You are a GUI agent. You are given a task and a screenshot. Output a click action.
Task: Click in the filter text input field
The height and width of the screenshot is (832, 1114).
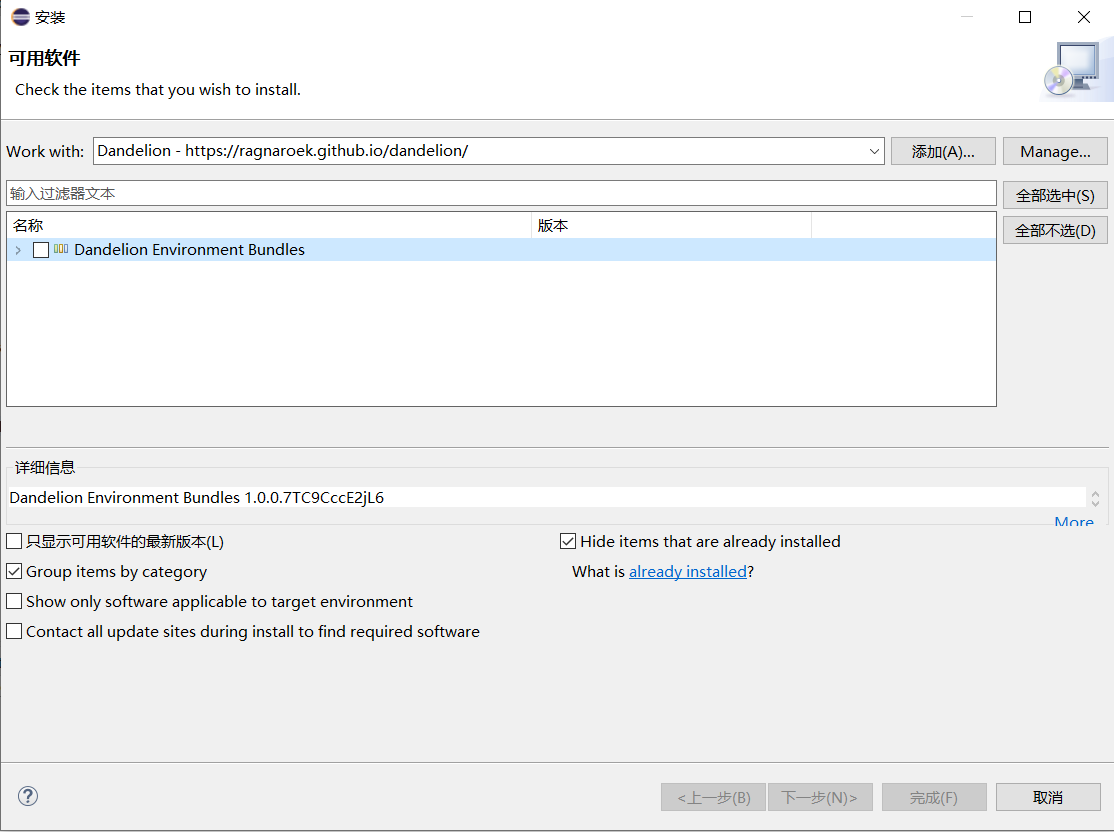pyautogui.click(x=500, y=193)
